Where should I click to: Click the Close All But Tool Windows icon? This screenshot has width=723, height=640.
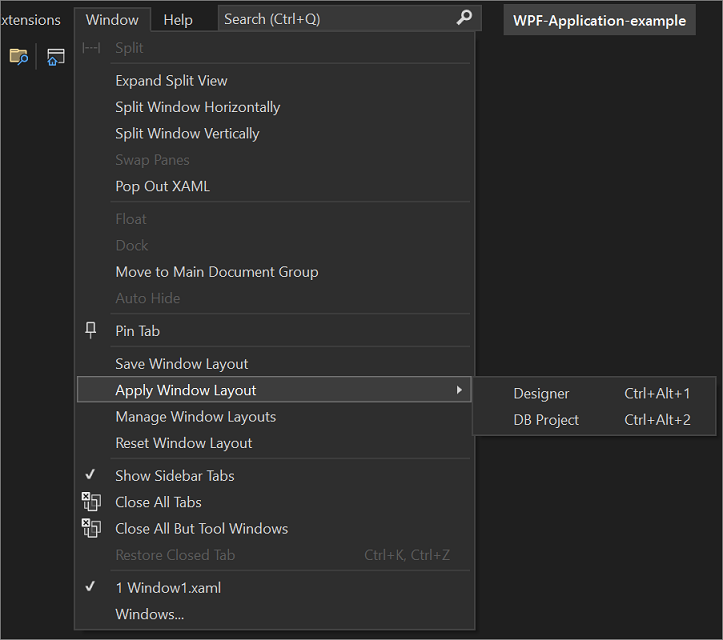coord(92,528)
